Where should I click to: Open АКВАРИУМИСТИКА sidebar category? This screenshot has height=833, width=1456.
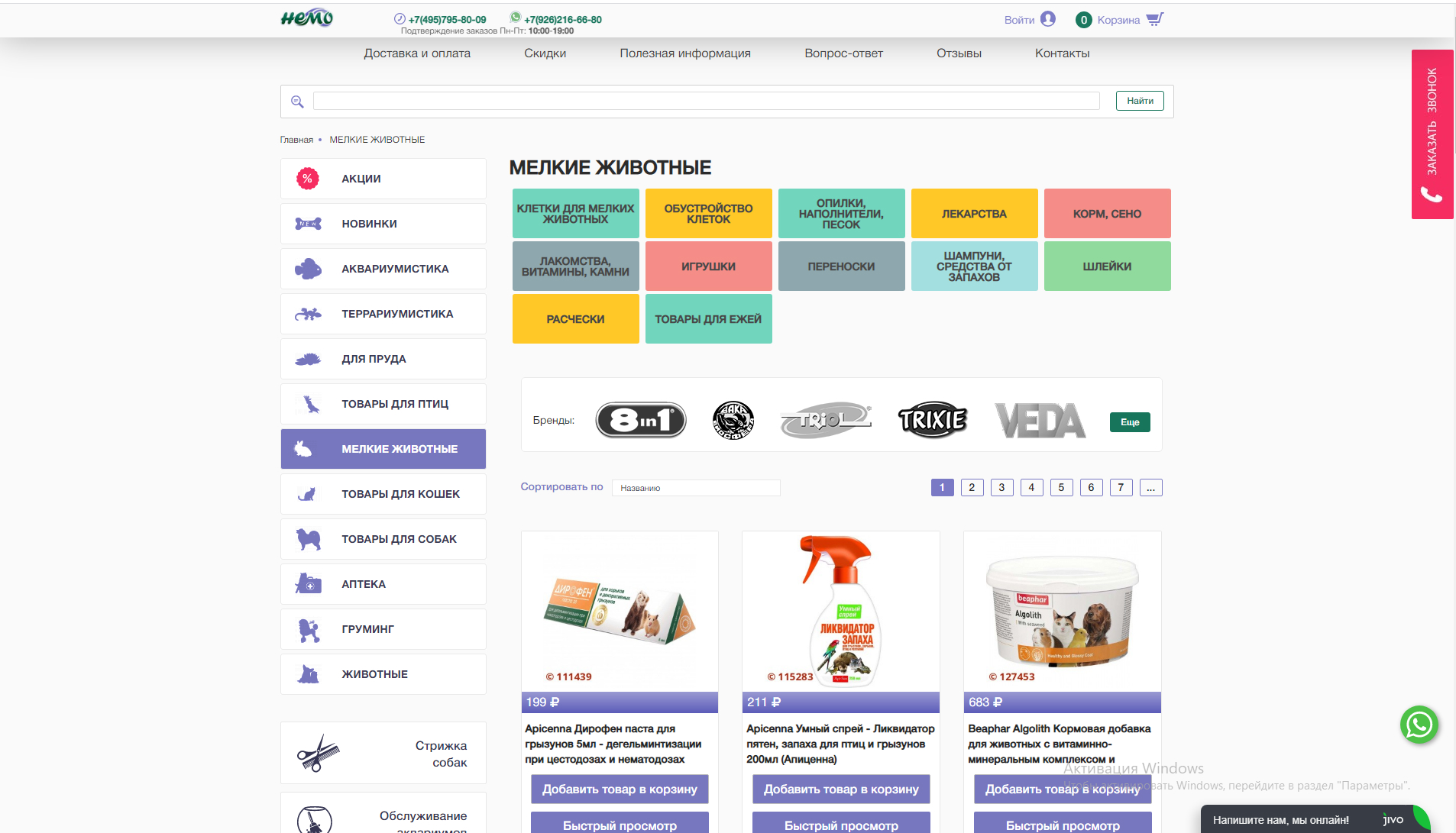click(383, 269)
